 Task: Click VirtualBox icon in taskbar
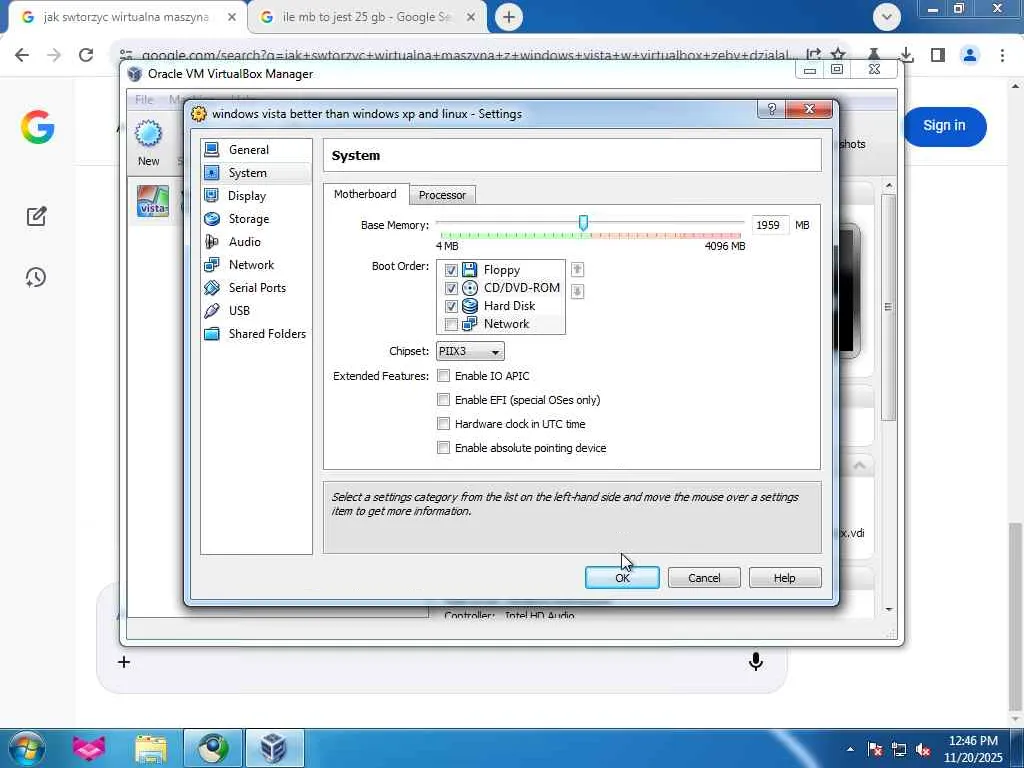[x=274, y=750]
